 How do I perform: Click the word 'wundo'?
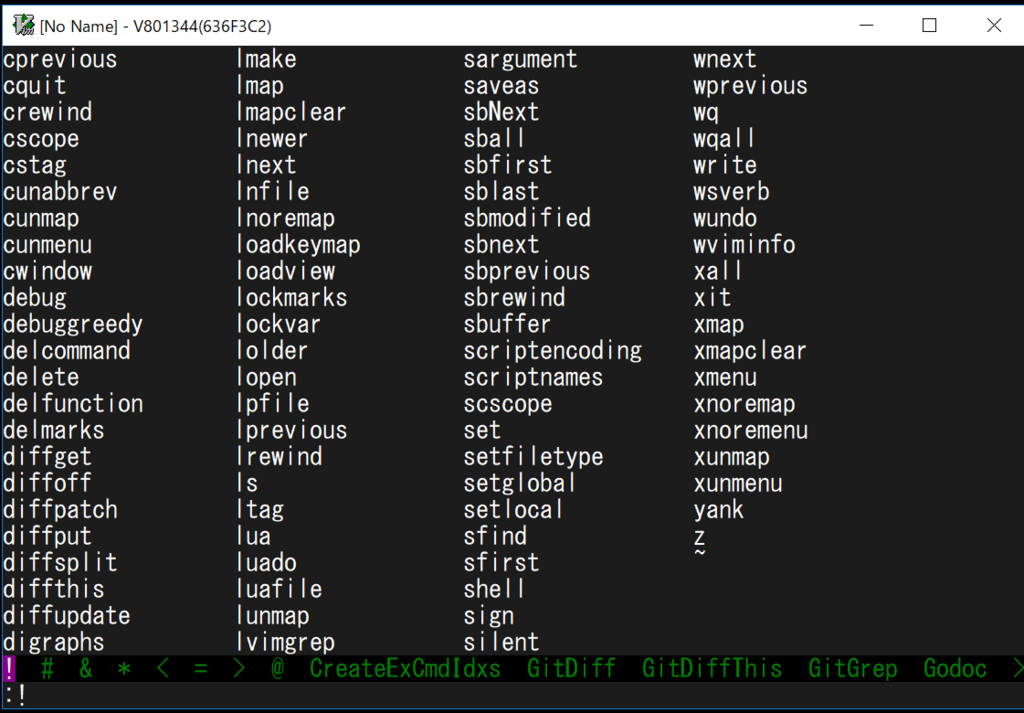point(725,219)
